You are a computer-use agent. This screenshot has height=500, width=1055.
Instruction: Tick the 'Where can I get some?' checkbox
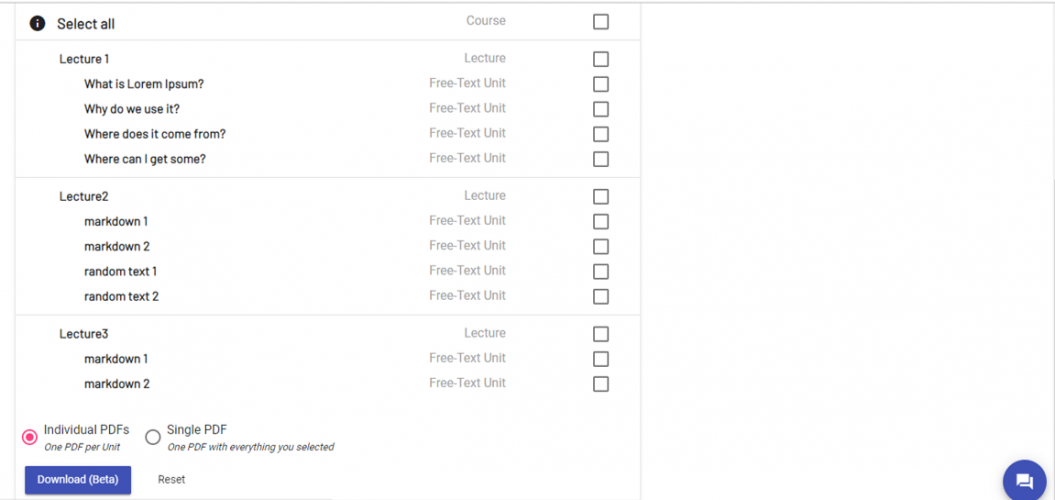pyautogui.click(x=601, y=159)
